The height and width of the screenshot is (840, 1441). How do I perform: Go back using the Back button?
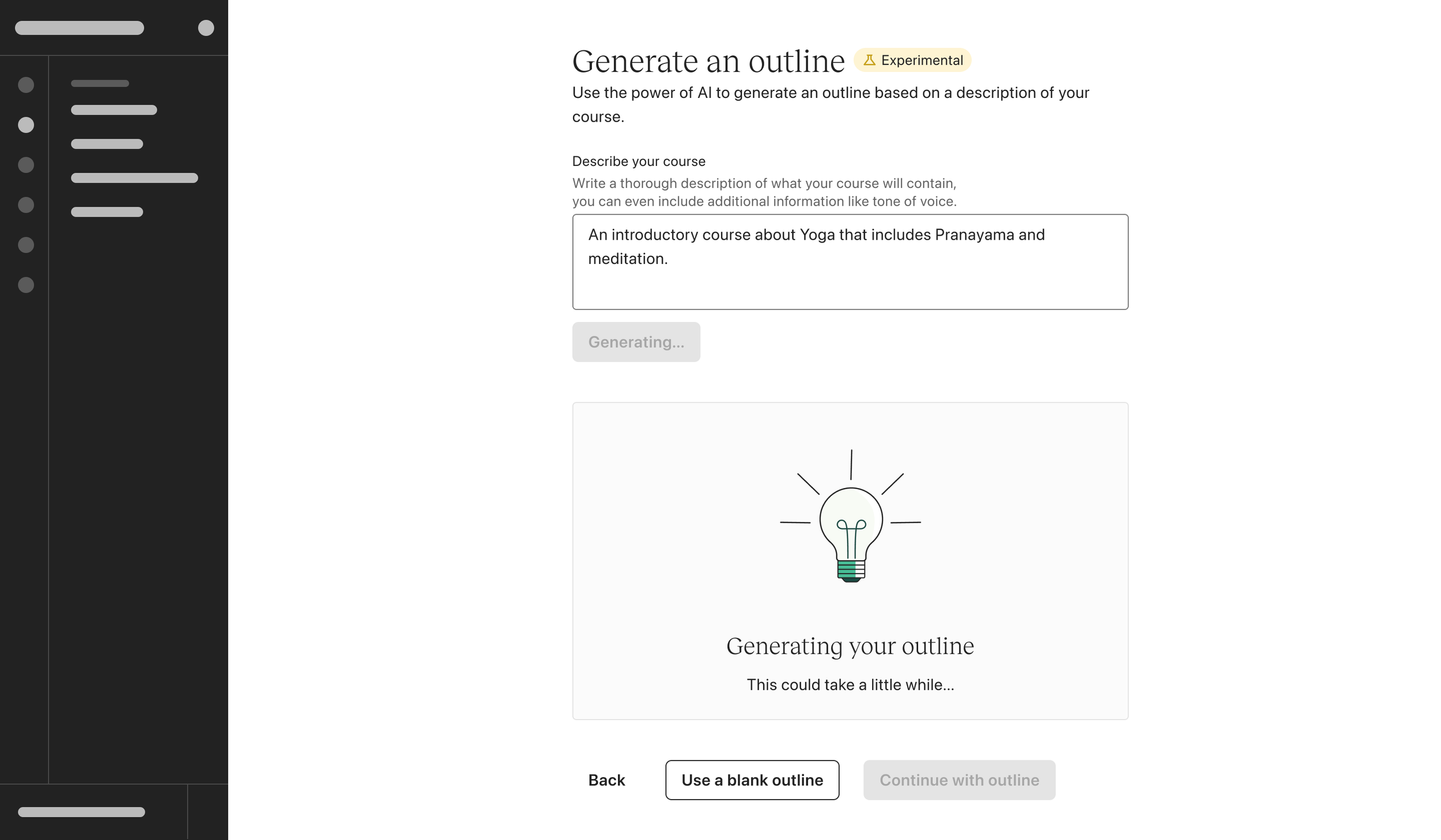click(606, 780)
